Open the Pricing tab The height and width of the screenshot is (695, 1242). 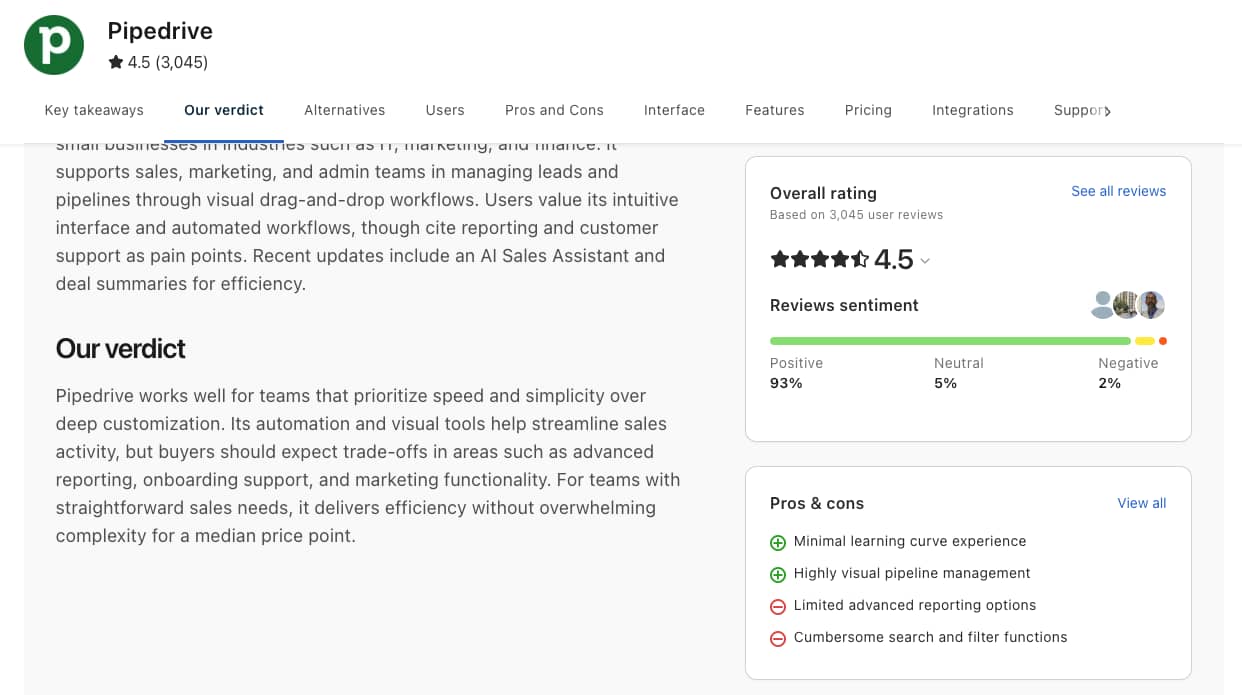[868, 110]
